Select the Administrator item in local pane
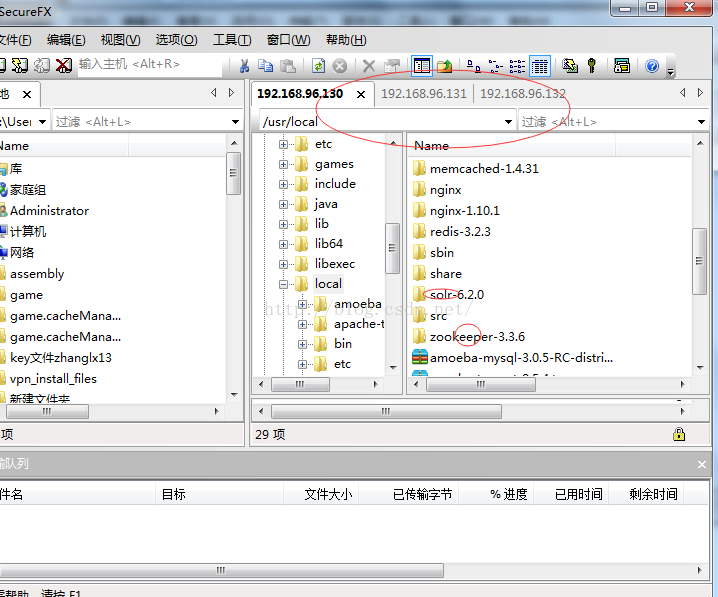Image resolution: width=718 pixels, height=597 pixels. 49,211
